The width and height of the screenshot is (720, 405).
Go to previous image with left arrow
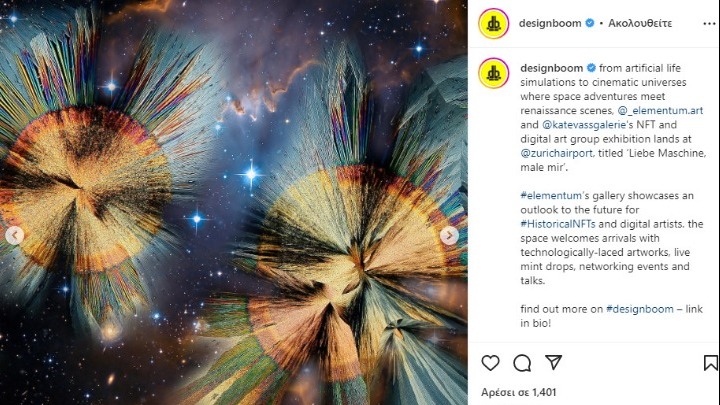(x=15, y=236)
